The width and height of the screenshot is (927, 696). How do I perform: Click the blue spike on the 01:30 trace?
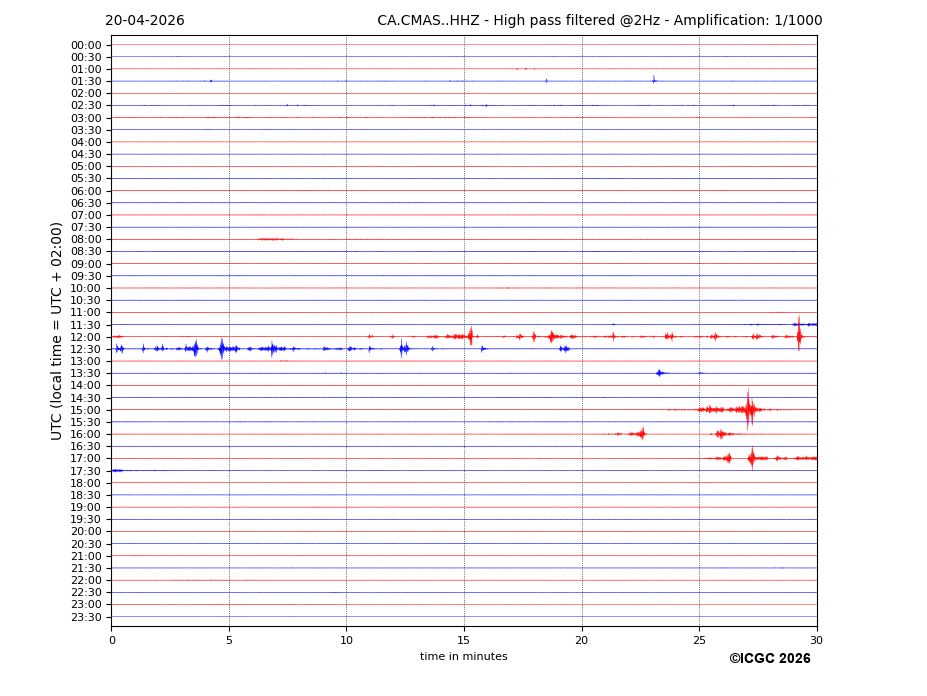point(654,80)
